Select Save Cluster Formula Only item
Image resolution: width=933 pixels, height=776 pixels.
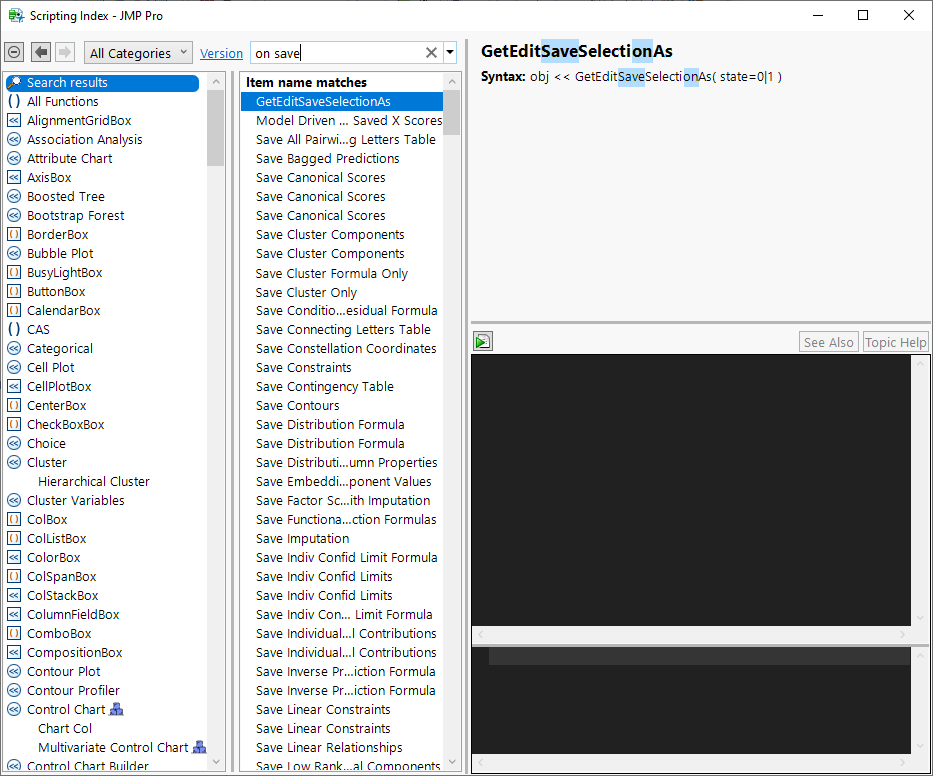click(x=331, y=273)
